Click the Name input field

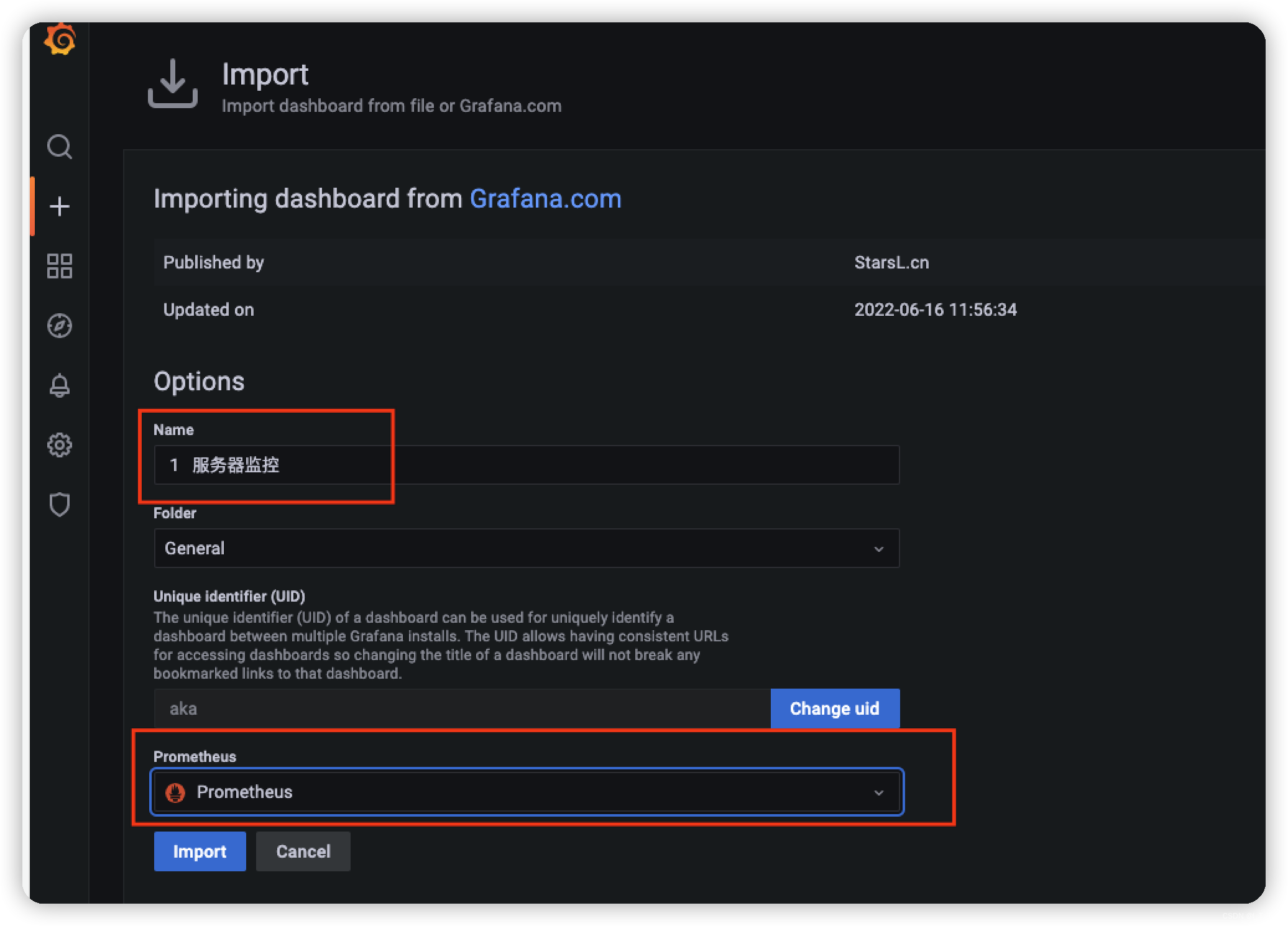tap(527, 465)
